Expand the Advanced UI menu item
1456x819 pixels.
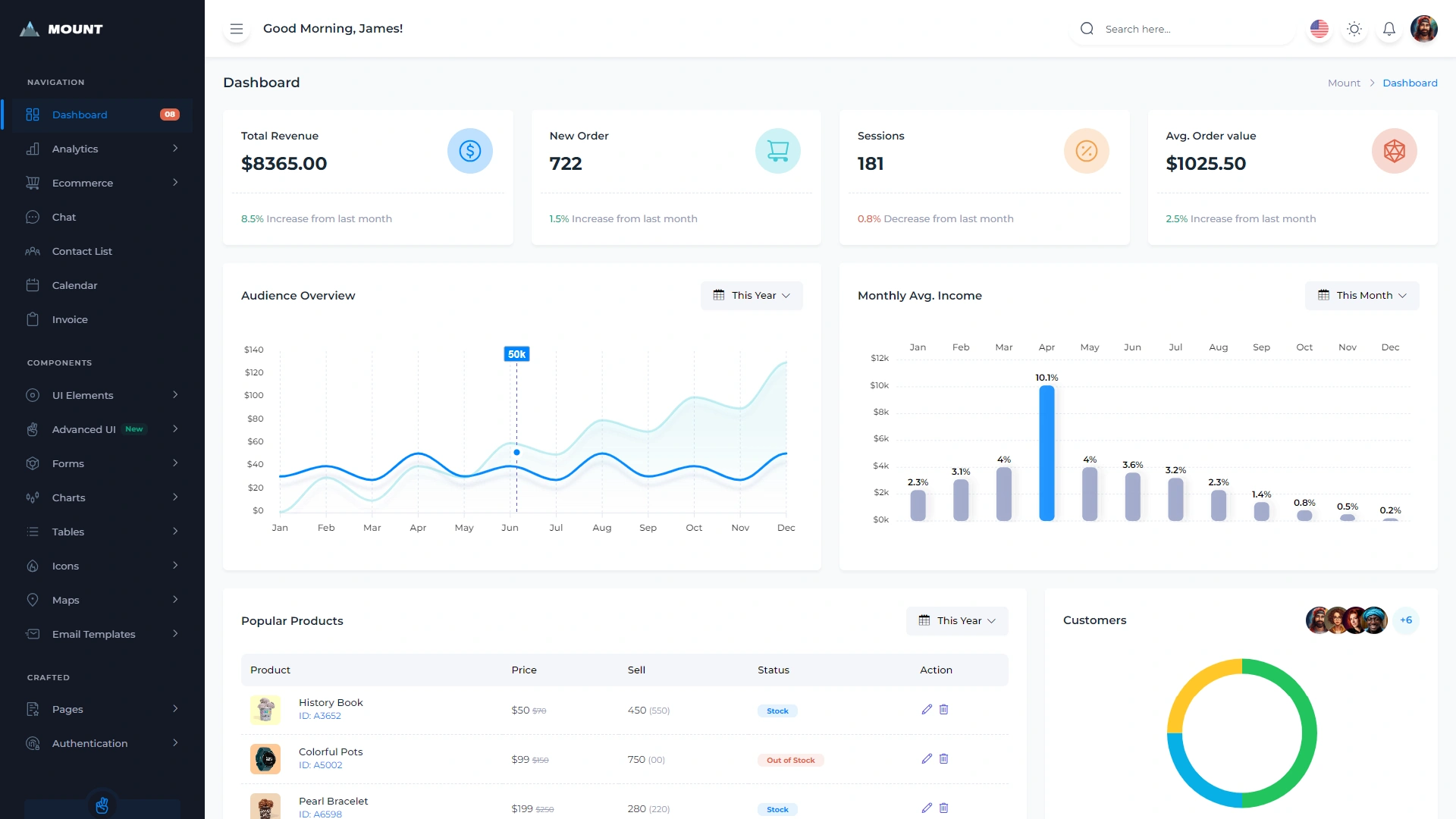[x=84, y=429]
